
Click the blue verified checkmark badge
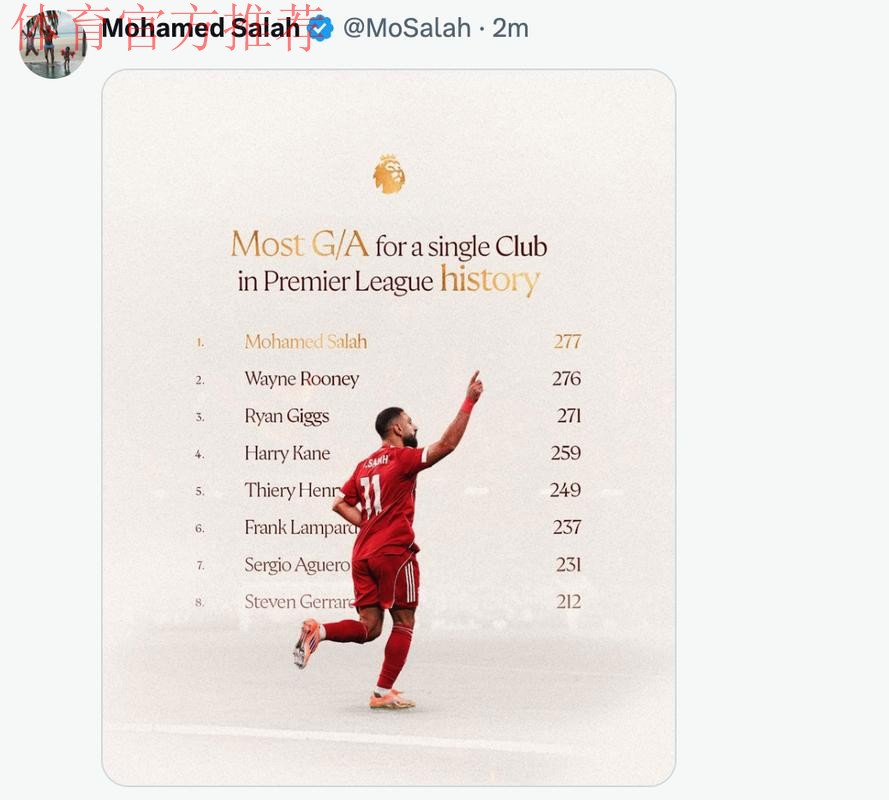[320, 28]
